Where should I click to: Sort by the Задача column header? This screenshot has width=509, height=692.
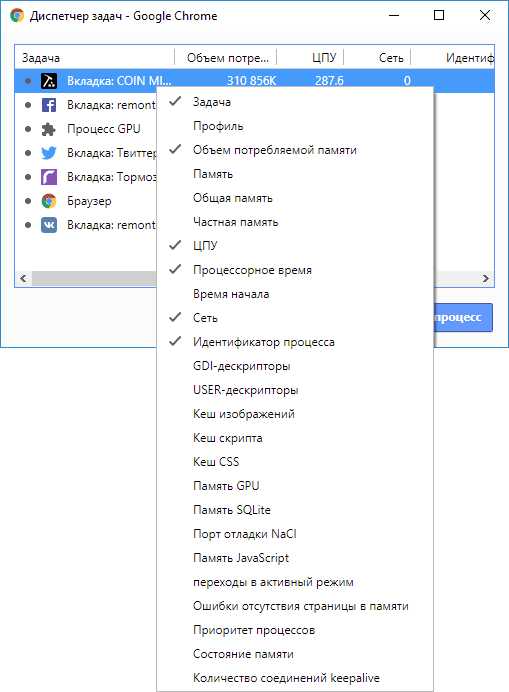tap(94, 57)
